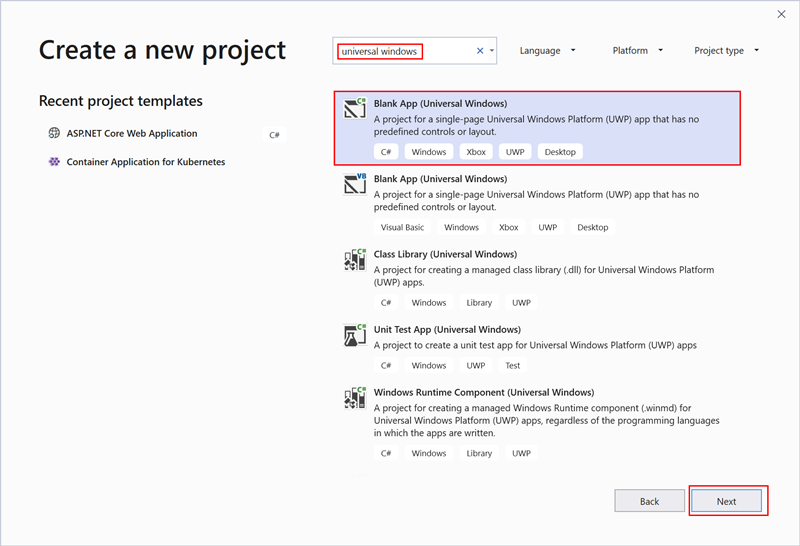Screen dimensions: 800x546
Task: Click the ASP.NET Core Web Application globe icon
Action: [54, 133]
